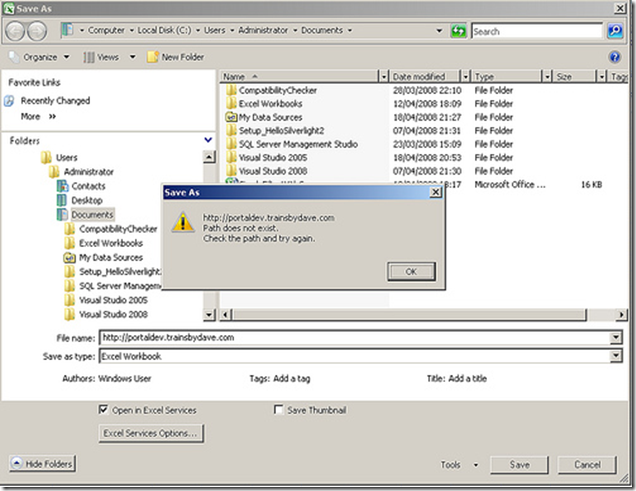Viewport: 636px width, 491px height.
Task: Sort by the Date modified column header
Action: (424, 76)
